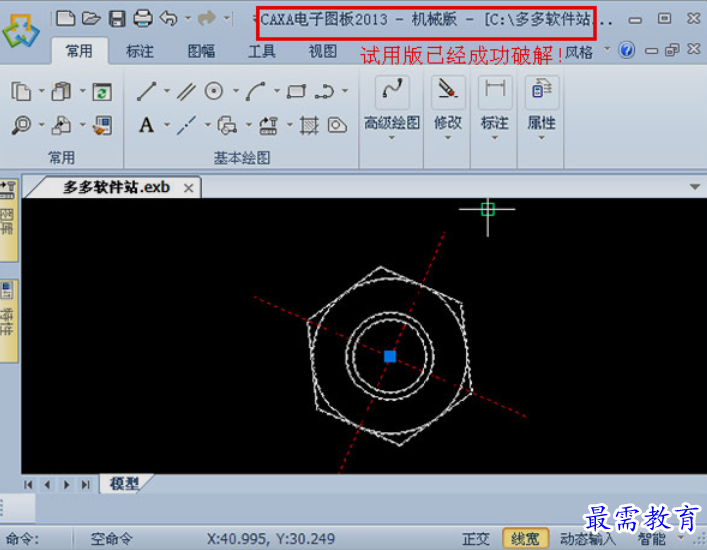This screenshot has width=707, height=550.
Task: Expand the Line tool dropdown arrow
Action: [x=167, y=91]
